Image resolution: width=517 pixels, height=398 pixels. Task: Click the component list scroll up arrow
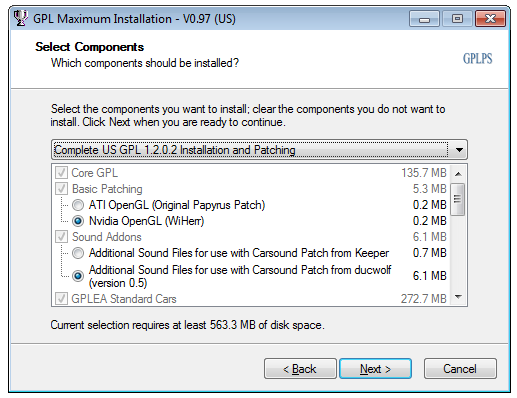point(458,174)
